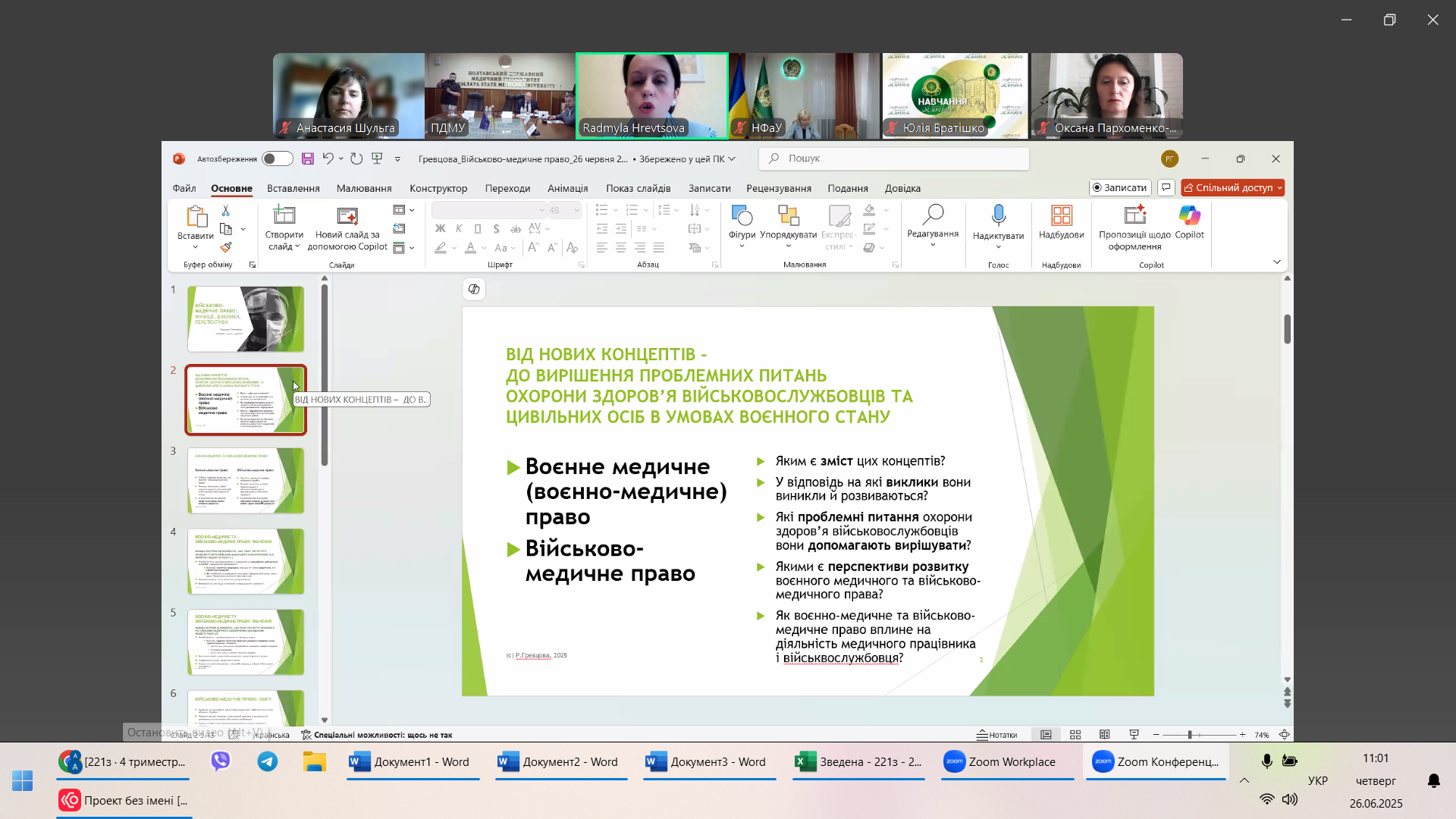Open the font name dropdown
1456x819 pixels.
click(541, 210)
